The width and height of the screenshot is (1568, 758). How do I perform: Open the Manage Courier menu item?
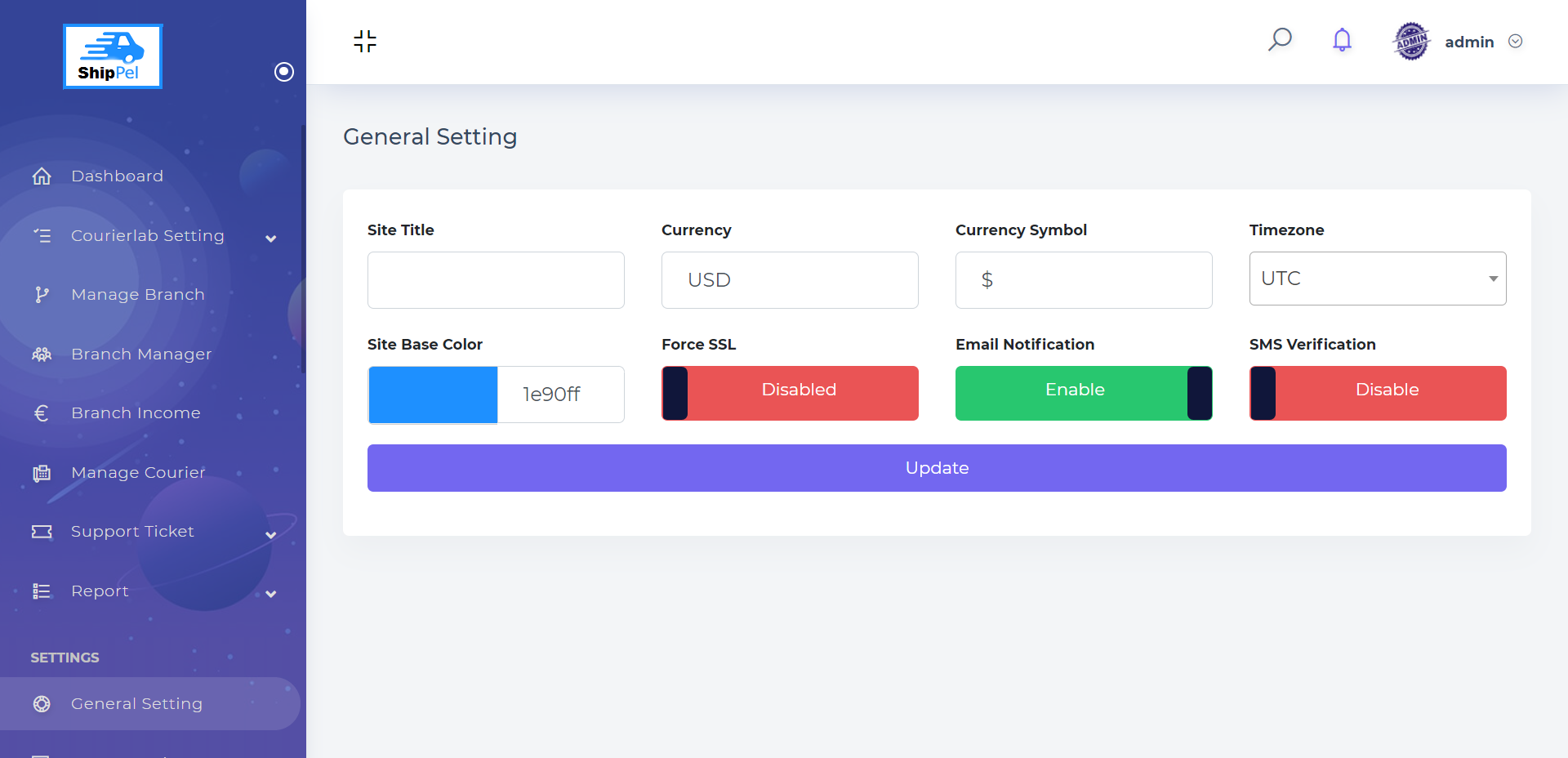click(x=137, y=473)
